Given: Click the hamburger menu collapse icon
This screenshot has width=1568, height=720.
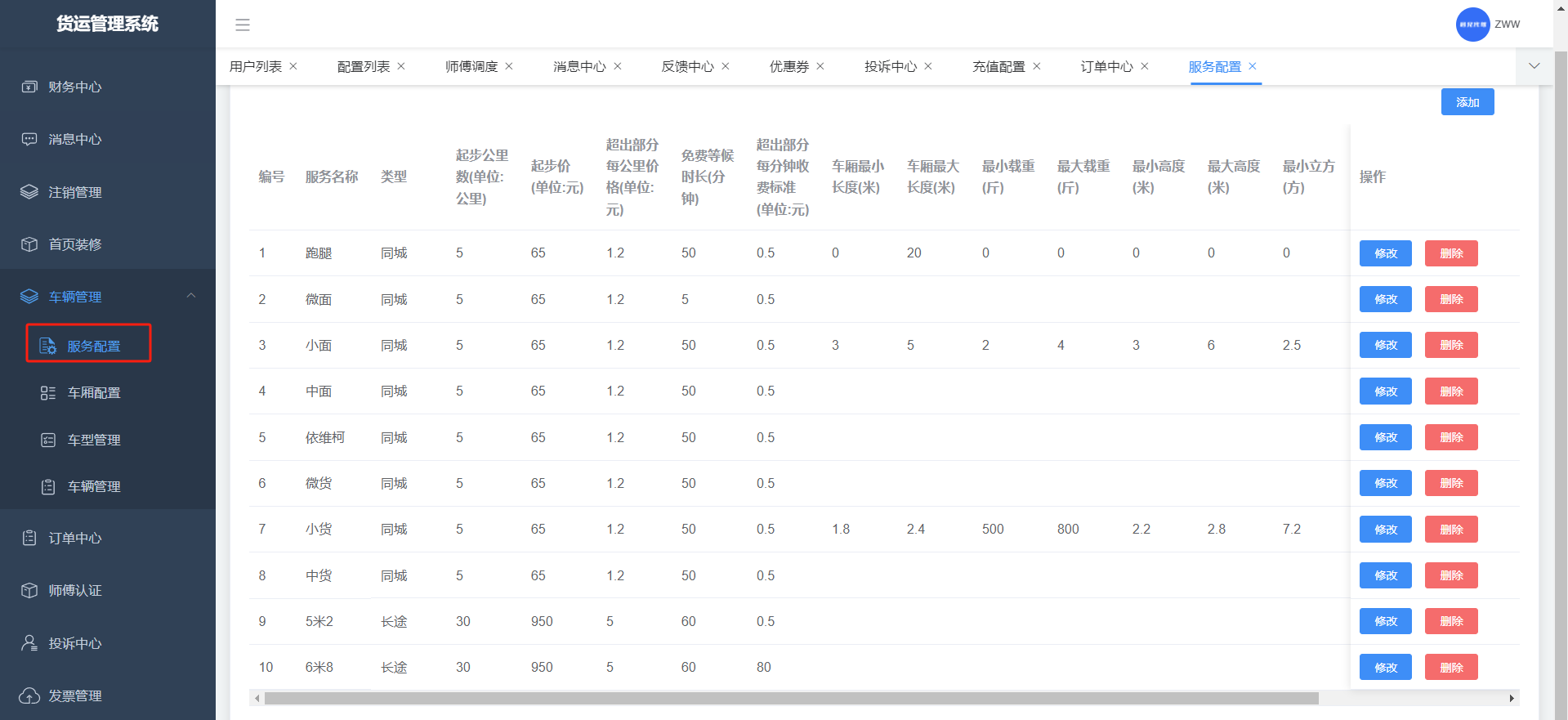Looking at the screenshot, I should (x=243, y=25).
